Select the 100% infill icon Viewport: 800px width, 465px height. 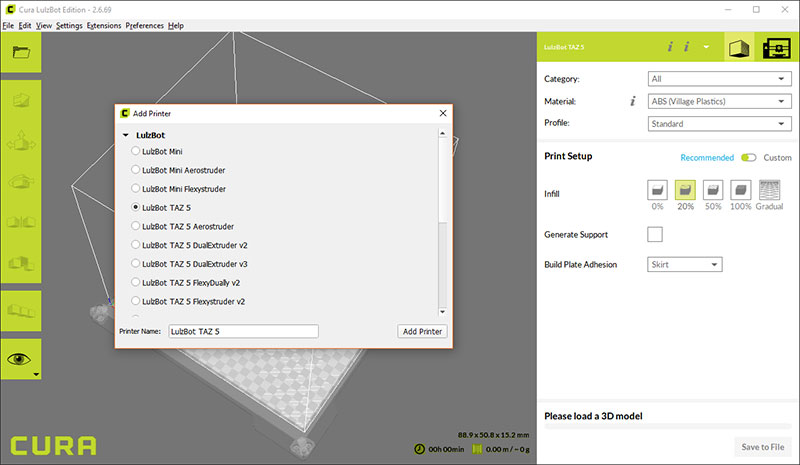point(740,190)
